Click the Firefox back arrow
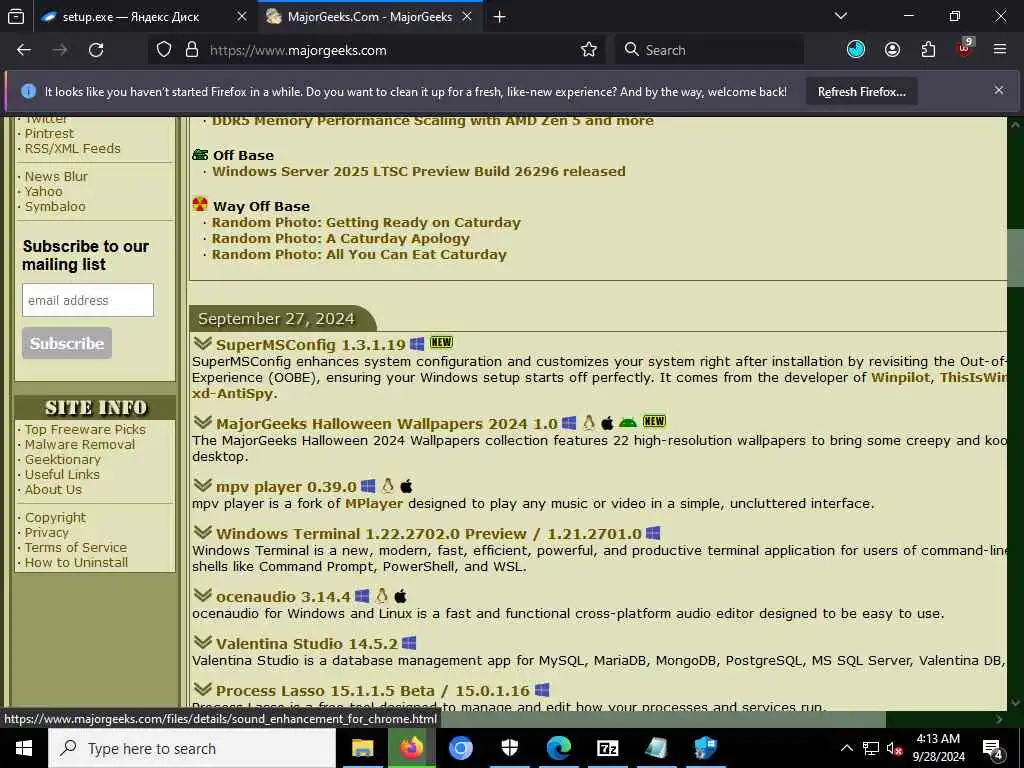Screen dimensions: 1024x768 (24, 50)
